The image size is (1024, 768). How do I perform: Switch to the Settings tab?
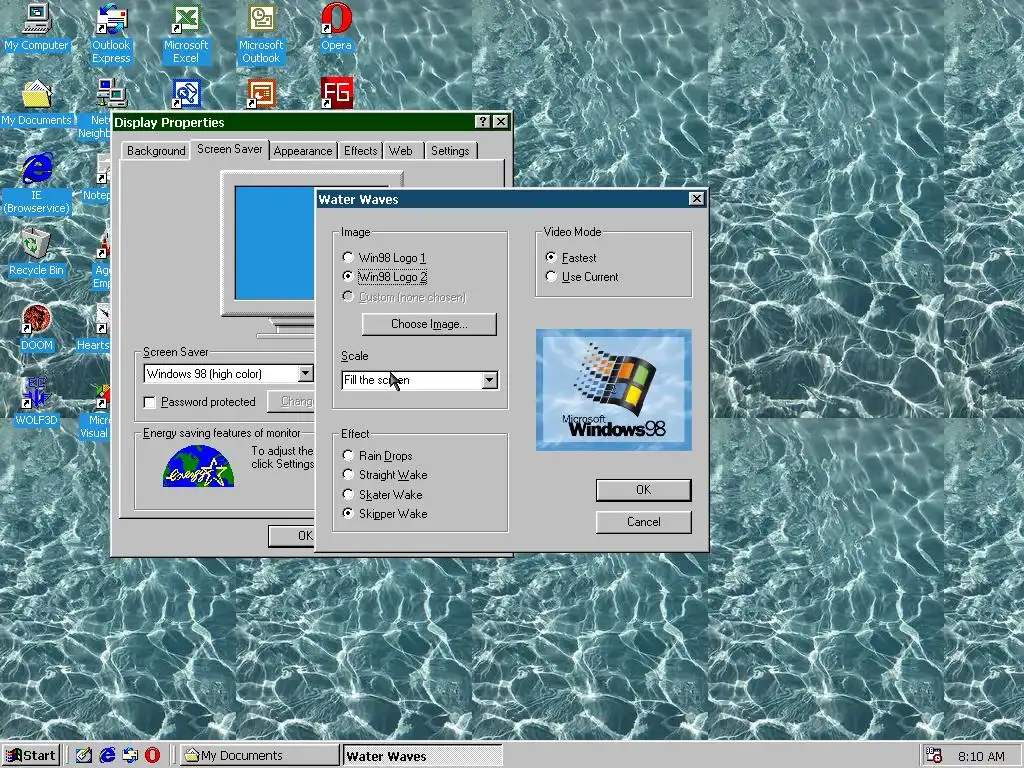(x=450, y=151)
